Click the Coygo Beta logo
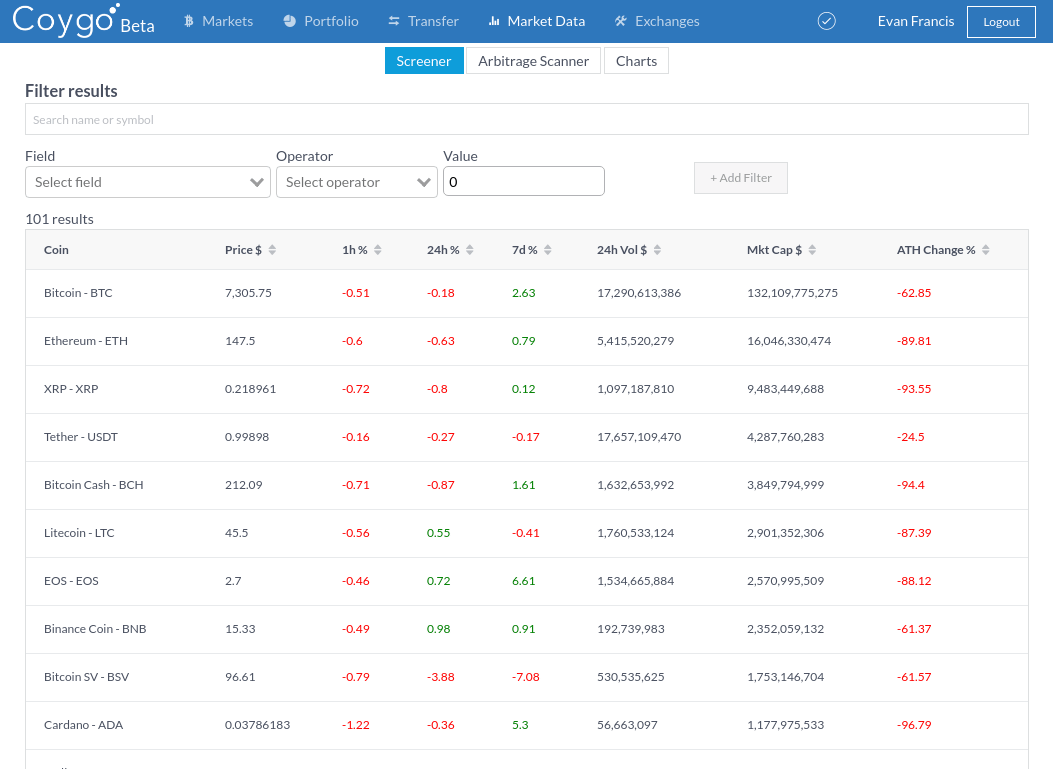This screenshot has width=1053, height=769. click(x=83, y=20)
